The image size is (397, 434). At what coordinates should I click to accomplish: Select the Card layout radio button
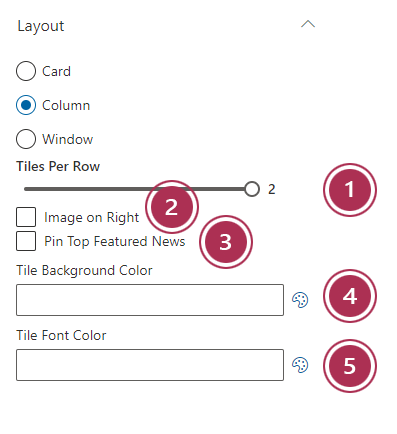point(26,71)
